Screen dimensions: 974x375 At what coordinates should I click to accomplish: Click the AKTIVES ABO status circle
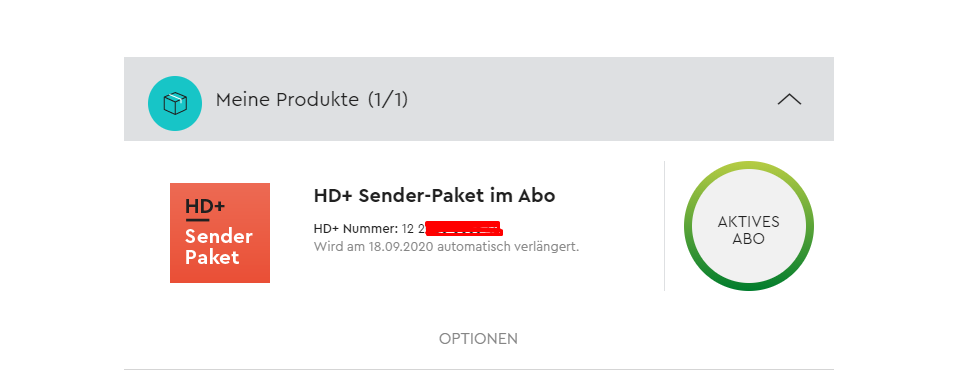pos(749,226)
